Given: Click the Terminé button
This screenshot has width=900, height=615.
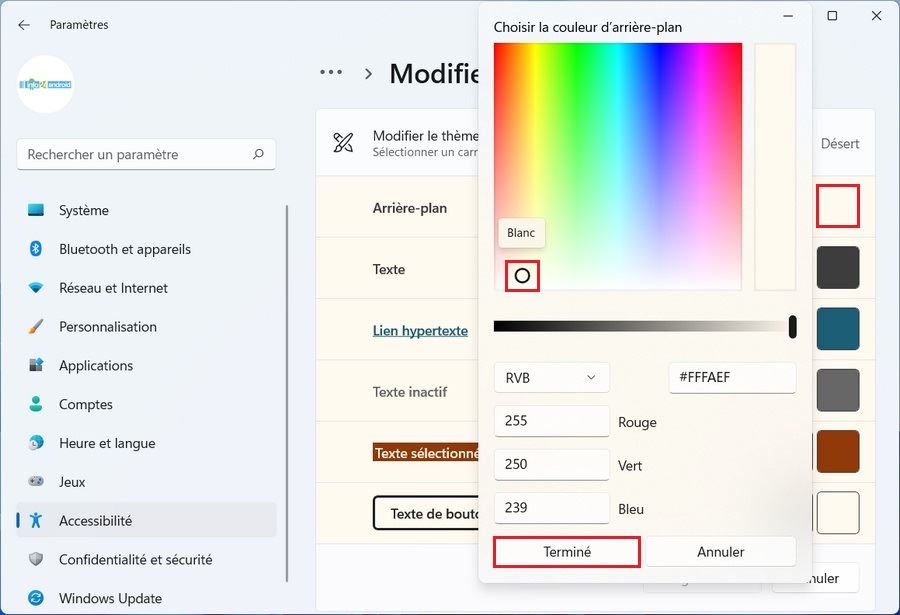Looking at the screenshot, I should point(566,551).
